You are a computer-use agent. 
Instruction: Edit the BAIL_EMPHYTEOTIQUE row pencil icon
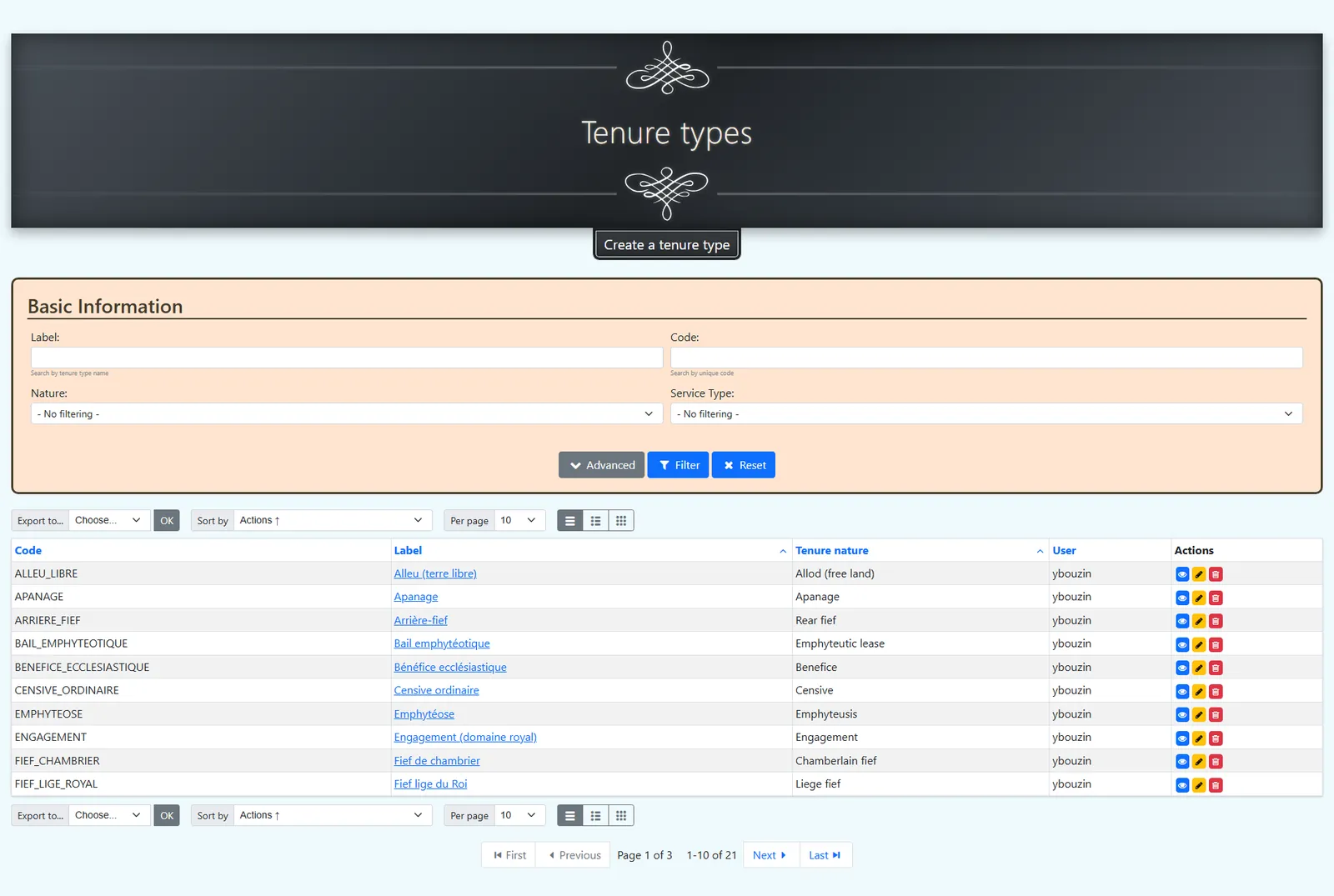point(1199,644)
